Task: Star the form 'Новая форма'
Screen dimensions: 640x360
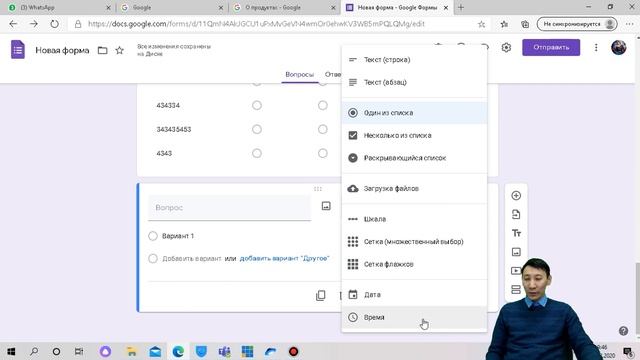Action: [x=120, y=51]
